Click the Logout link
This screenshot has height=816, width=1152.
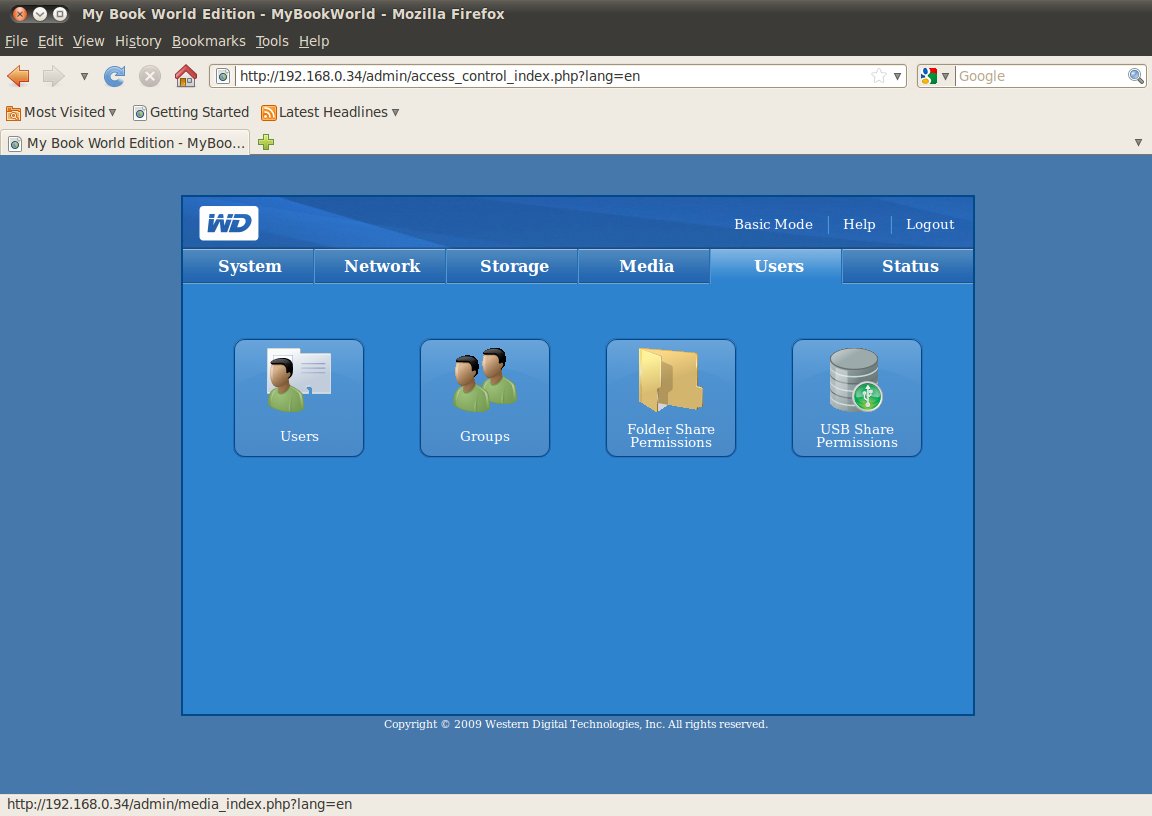930,224
